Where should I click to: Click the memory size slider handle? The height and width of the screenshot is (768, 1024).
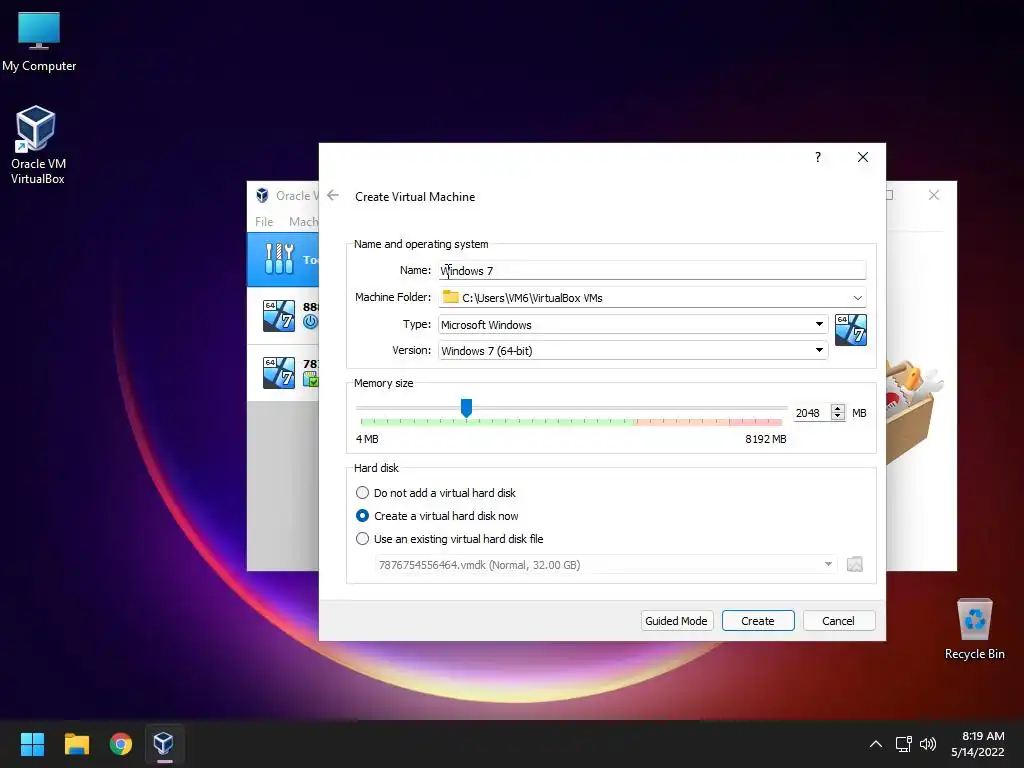[x=466, y=408]
